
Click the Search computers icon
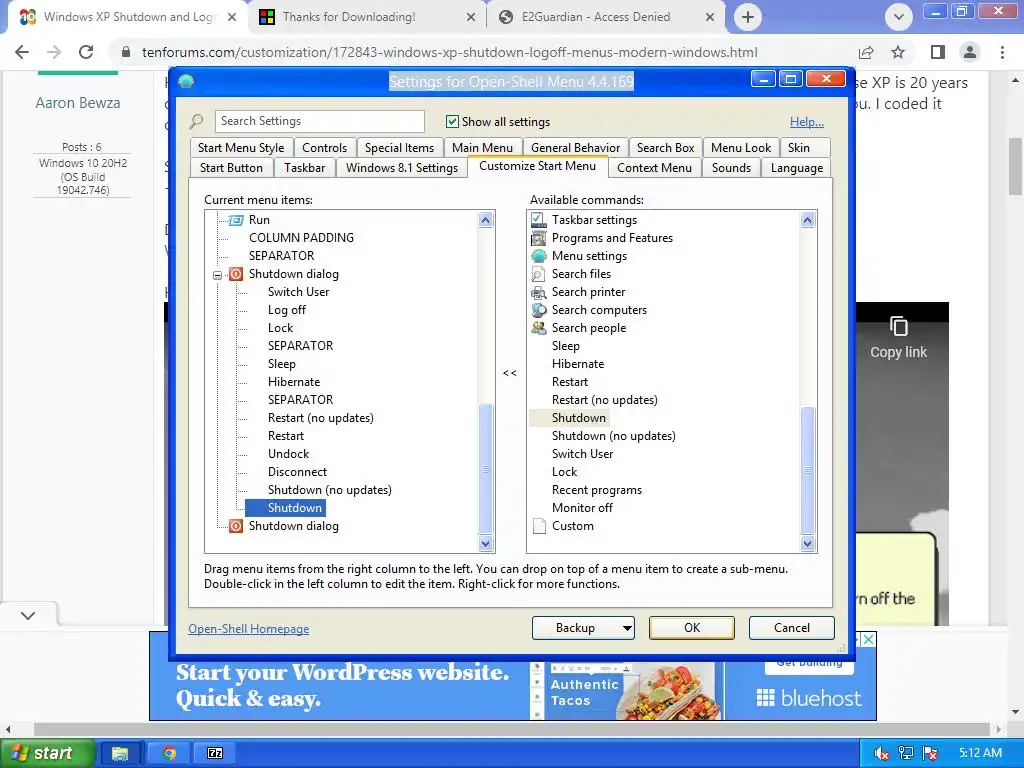[x=539, y=310]
